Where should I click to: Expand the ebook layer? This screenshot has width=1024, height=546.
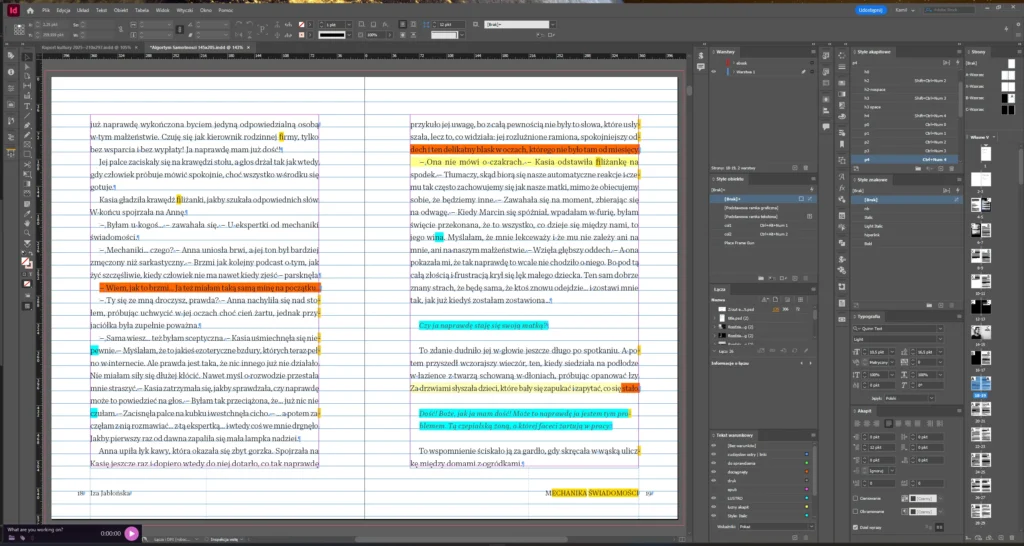coord(733,63)
